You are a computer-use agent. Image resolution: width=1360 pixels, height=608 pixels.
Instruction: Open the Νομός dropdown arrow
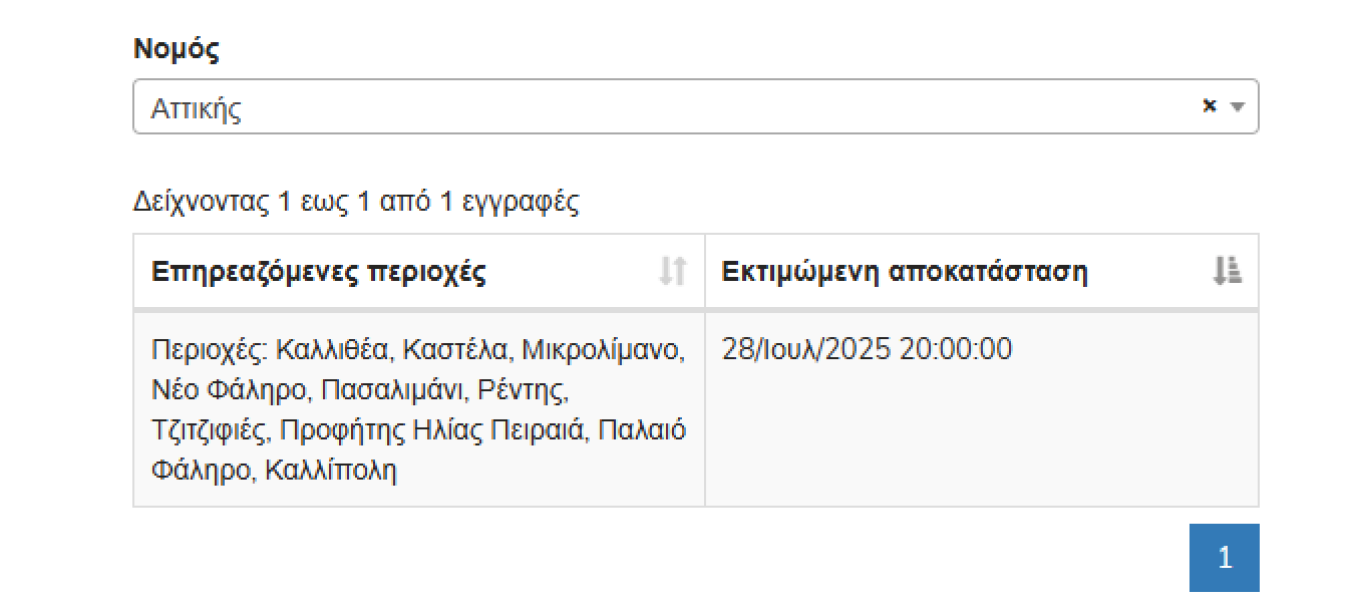[x=1237, y=107]
